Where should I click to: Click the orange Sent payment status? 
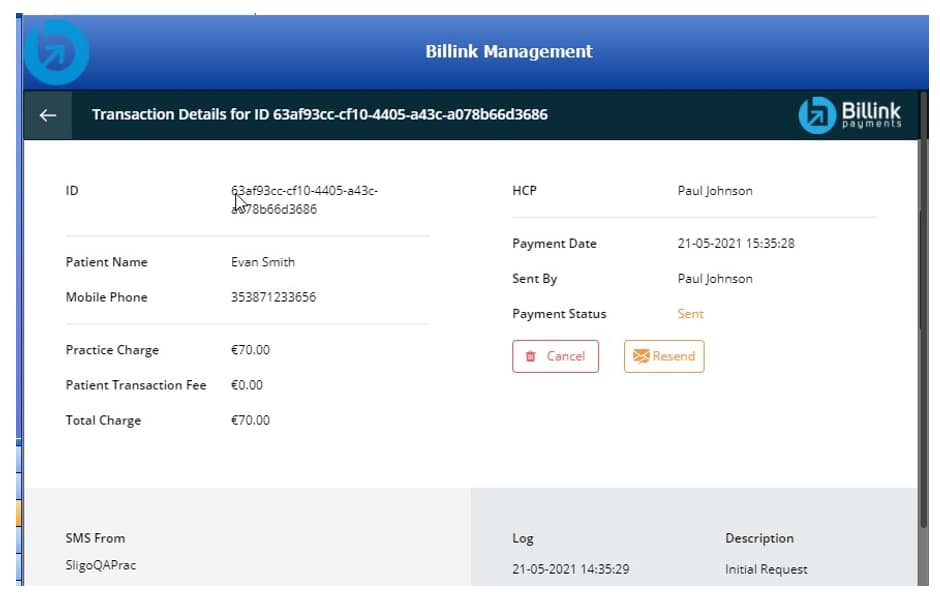(x=690, y=314)
